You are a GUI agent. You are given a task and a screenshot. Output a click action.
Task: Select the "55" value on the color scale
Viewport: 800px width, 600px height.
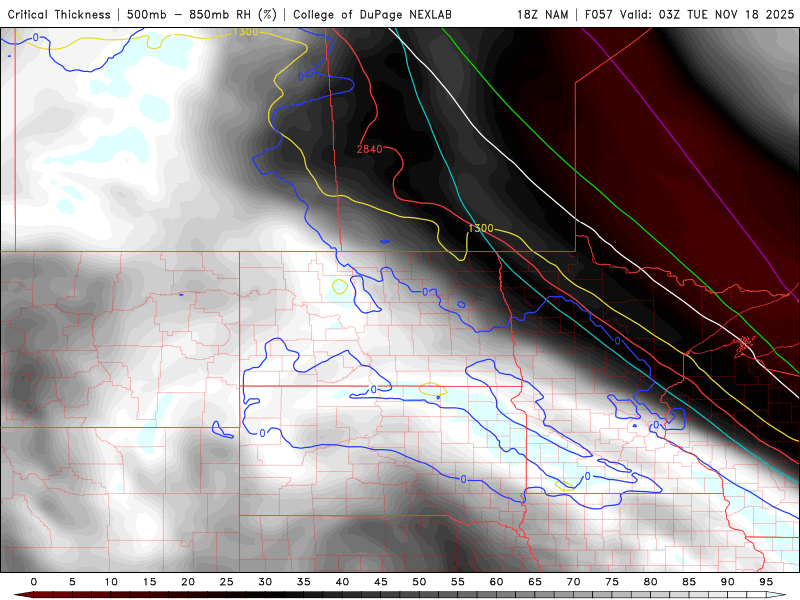(458, 582)
